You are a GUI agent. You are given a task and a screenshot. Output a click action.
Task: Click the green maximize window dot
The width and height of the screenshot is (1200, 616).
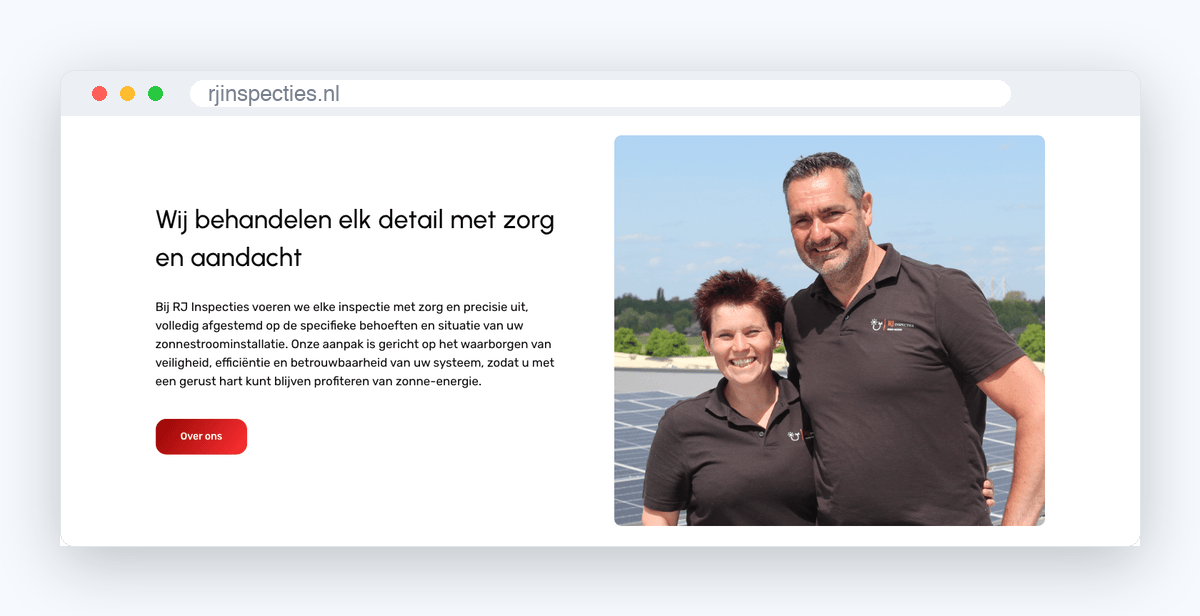tap(156, 94)
